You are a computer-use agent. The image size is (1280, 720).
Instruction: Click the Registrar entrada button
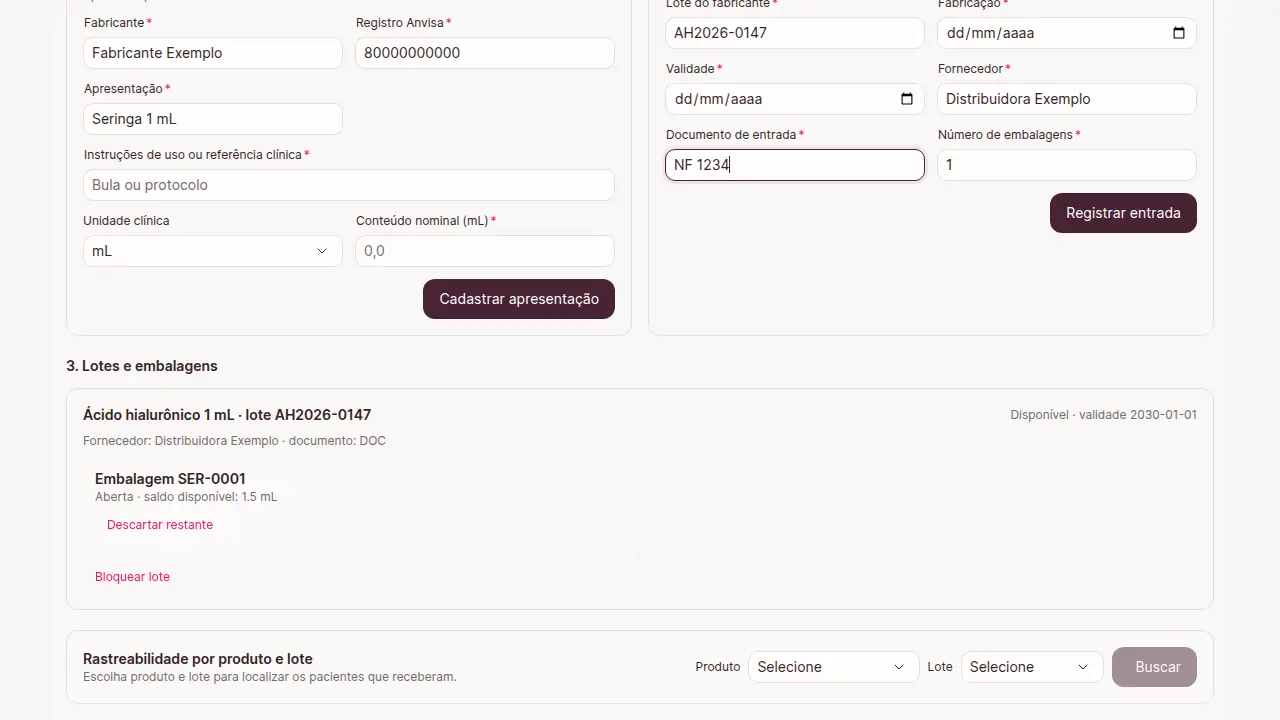pyautogui.click(x=1123, y=213)
